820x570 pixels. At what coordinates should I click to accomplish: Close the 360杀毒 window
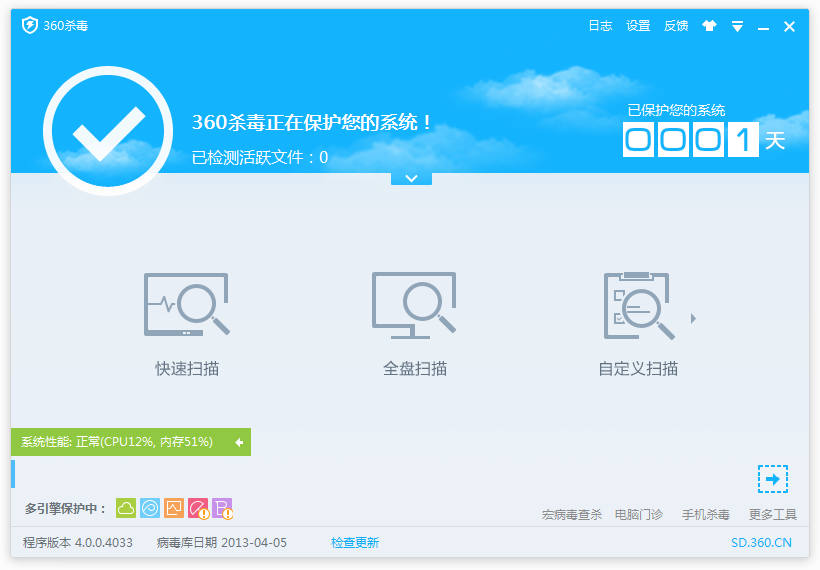[789, 26]
